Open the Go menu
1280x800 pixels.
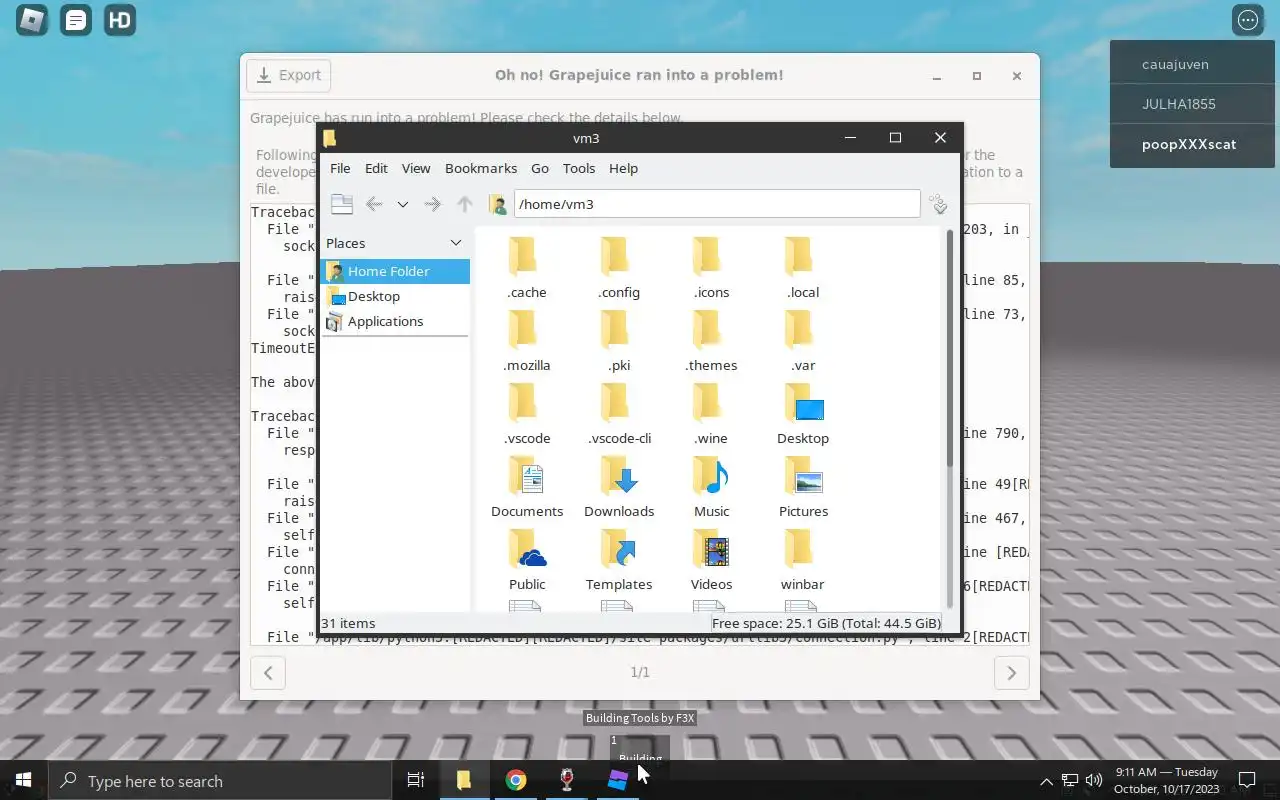540,168
